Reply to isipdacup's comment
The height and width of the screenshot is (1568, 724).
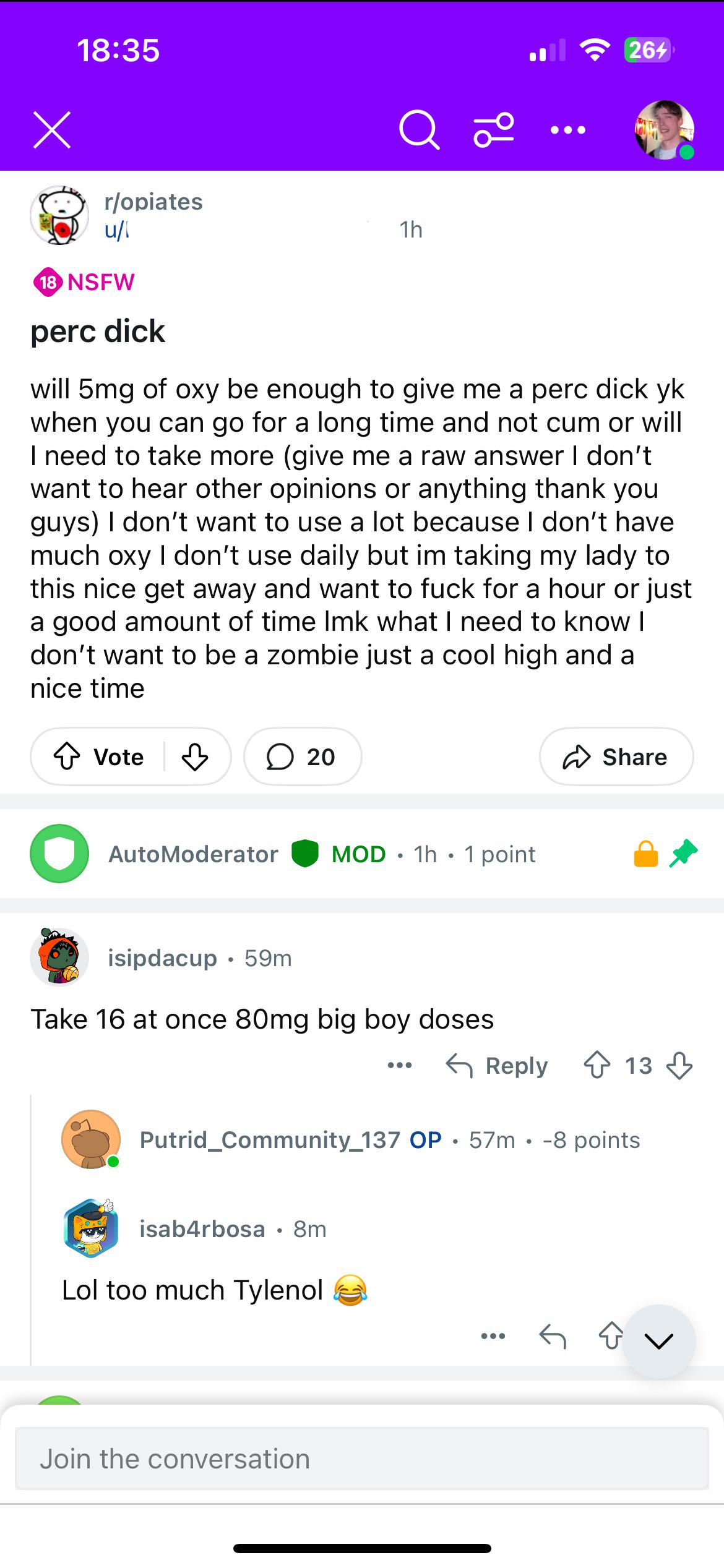pyautogui.click(x=497, y=1066)
